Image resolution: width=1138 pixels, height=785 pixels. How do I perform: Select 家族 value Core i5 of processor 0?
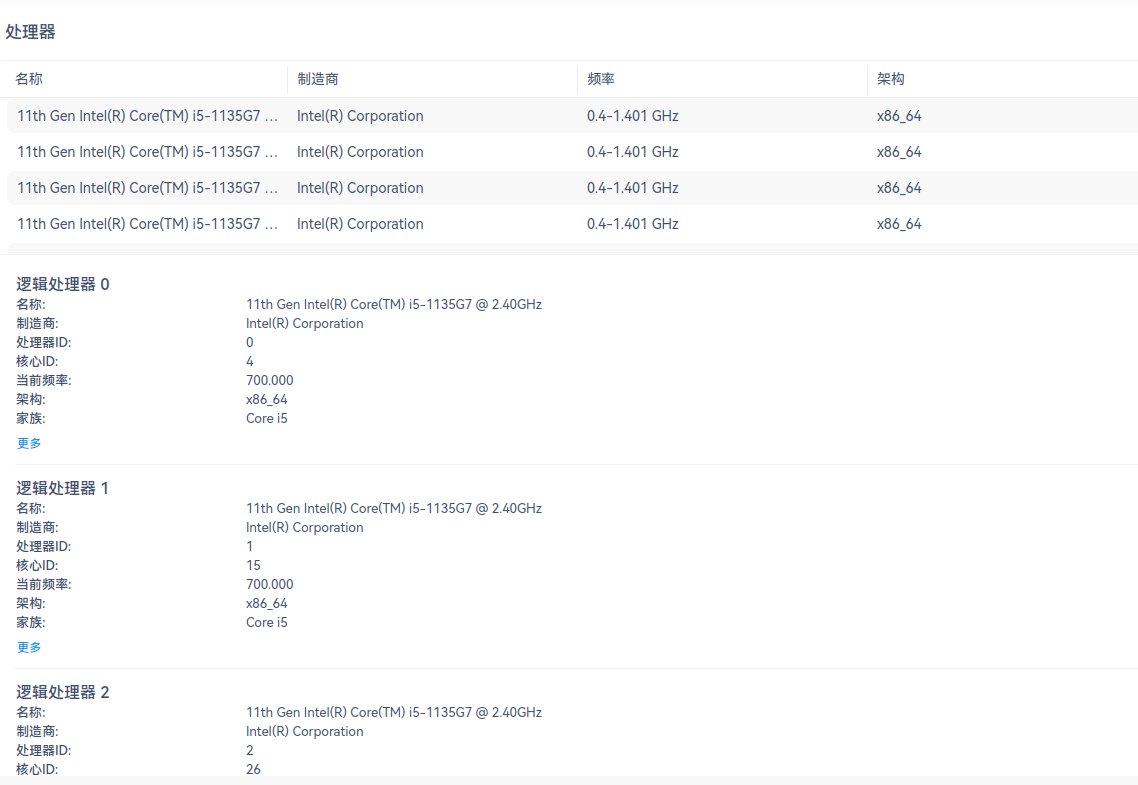pyautogui.click(x=267, y=419)
